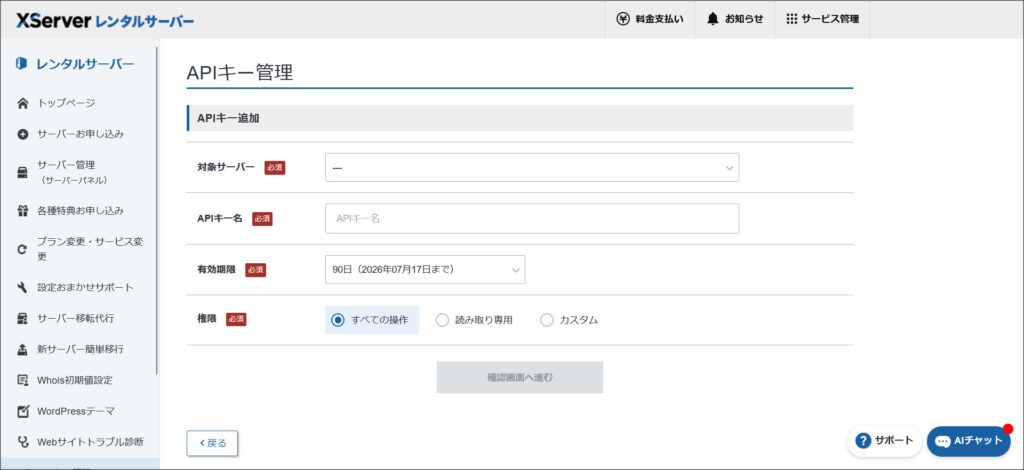This screenshot has width=1024, height=470.
Task: Select the すべての操作 radio button
Action: (x=338, y=320)
